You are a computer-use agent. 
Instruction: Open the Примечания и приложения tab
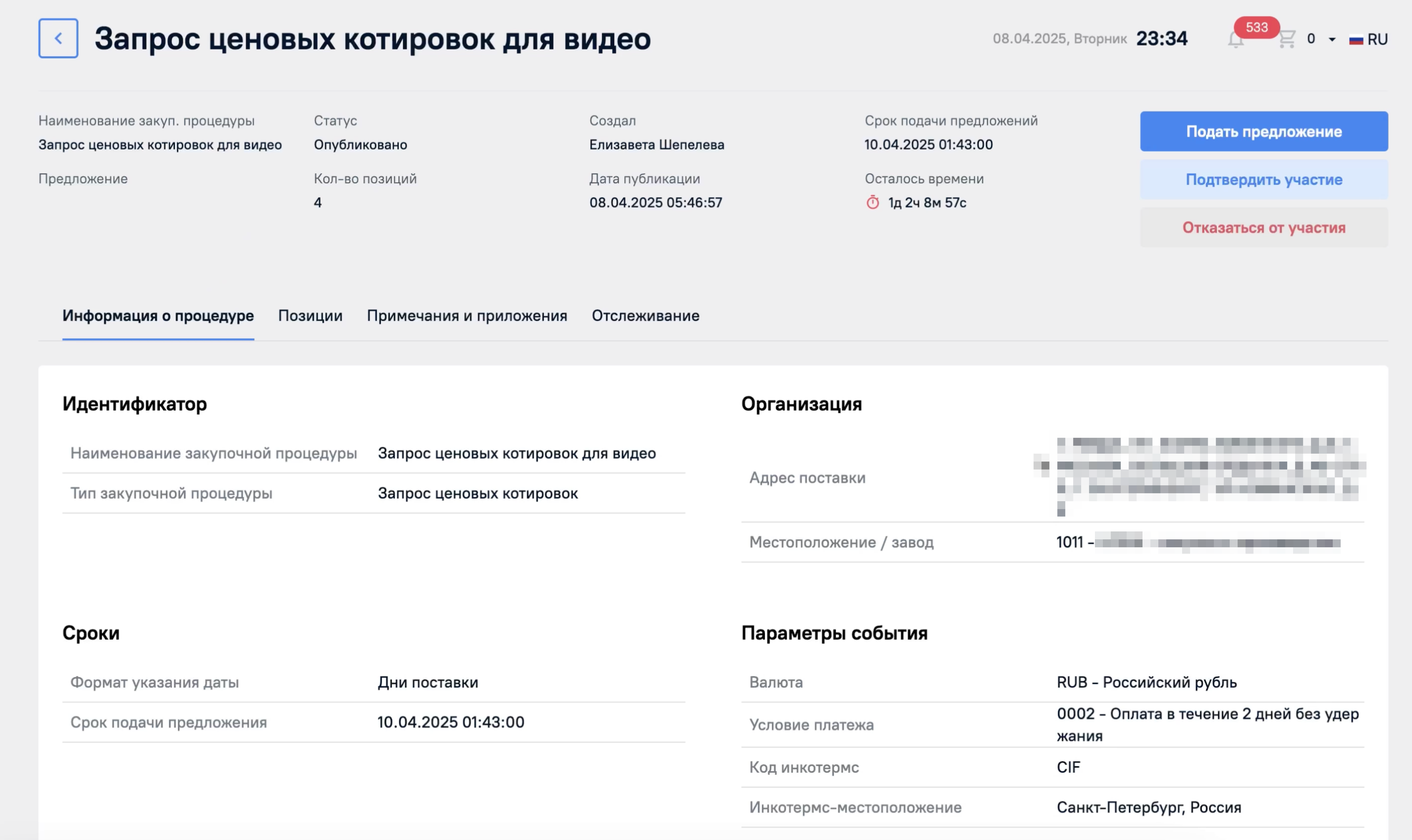tap(467, 316)
